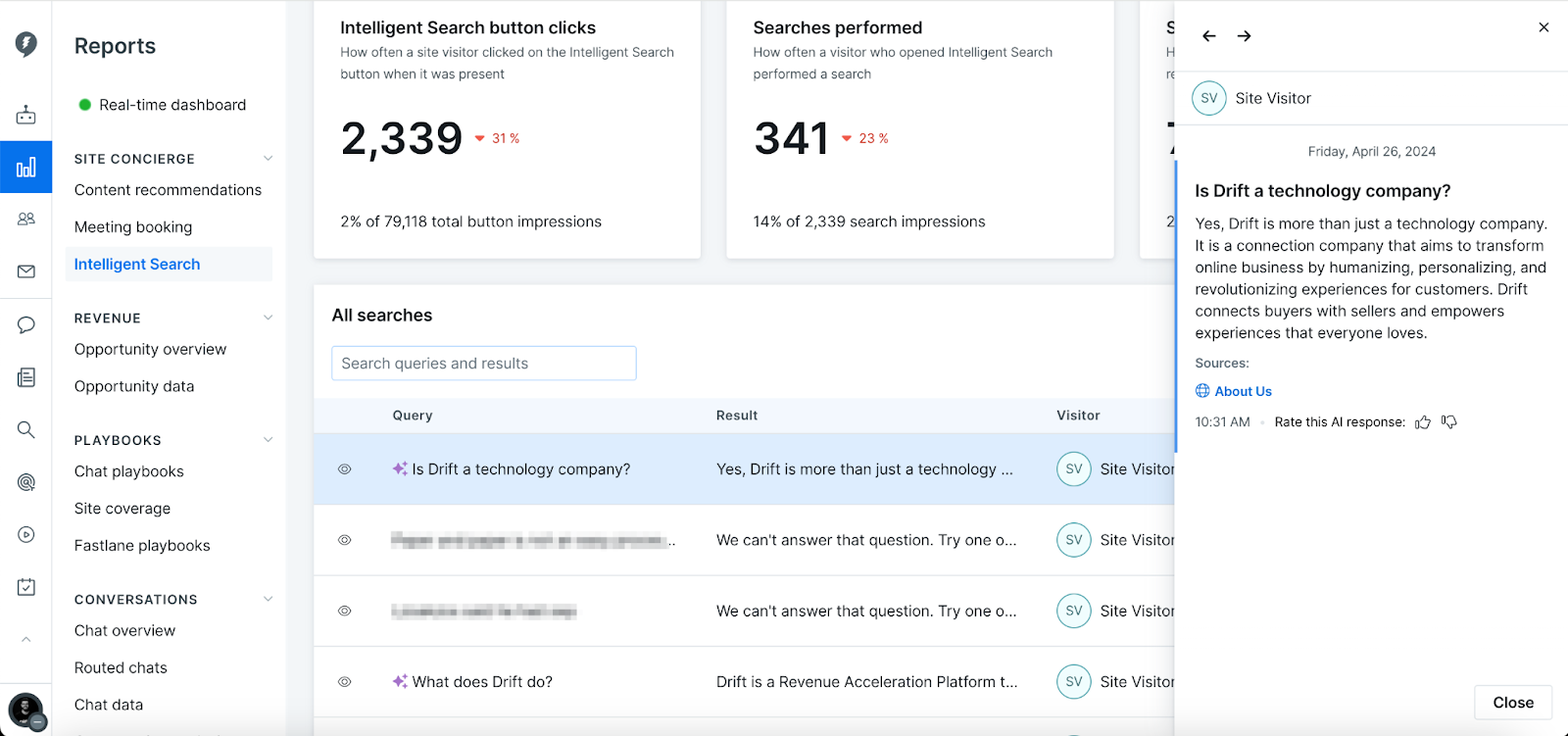Open Routed chats report
The height and width of the screenshot is (736, 1568).
click(x=121, y=668)
